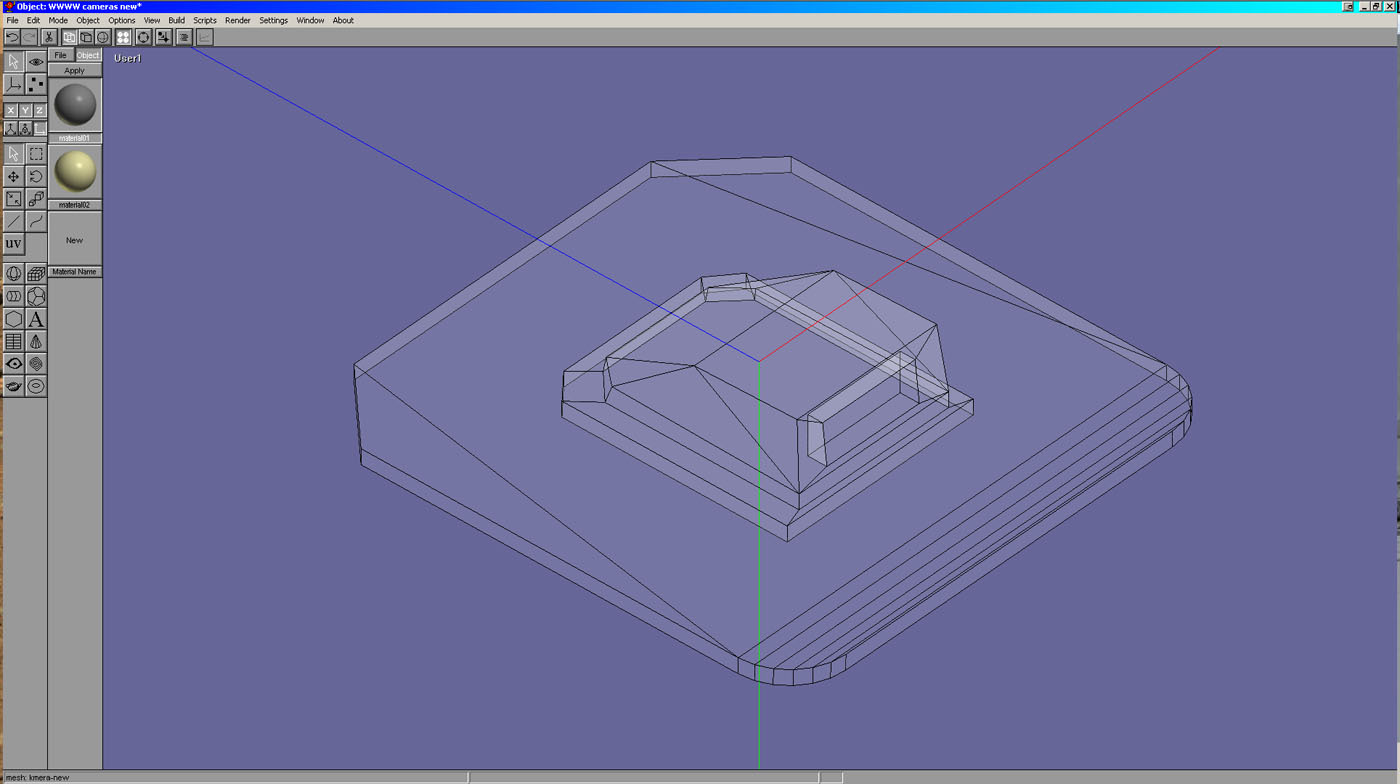The height and width of the screenshot is (784, 1400).
Task: Select the Curve drawing tool
Action: pos(36,221)
